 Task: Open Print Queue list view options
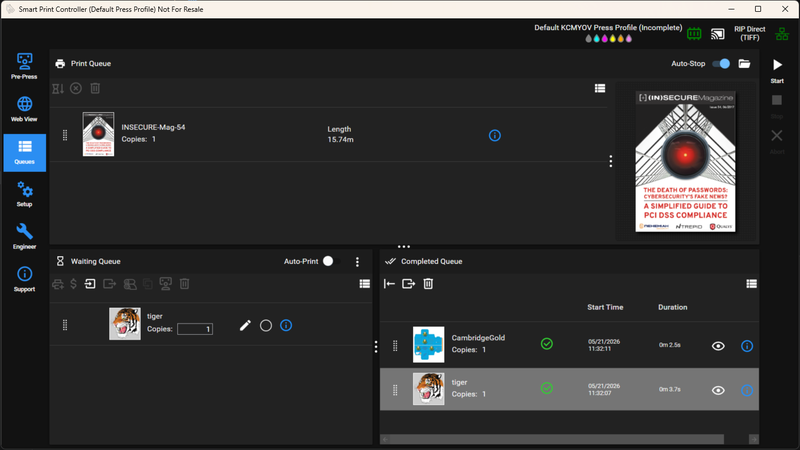600,88
